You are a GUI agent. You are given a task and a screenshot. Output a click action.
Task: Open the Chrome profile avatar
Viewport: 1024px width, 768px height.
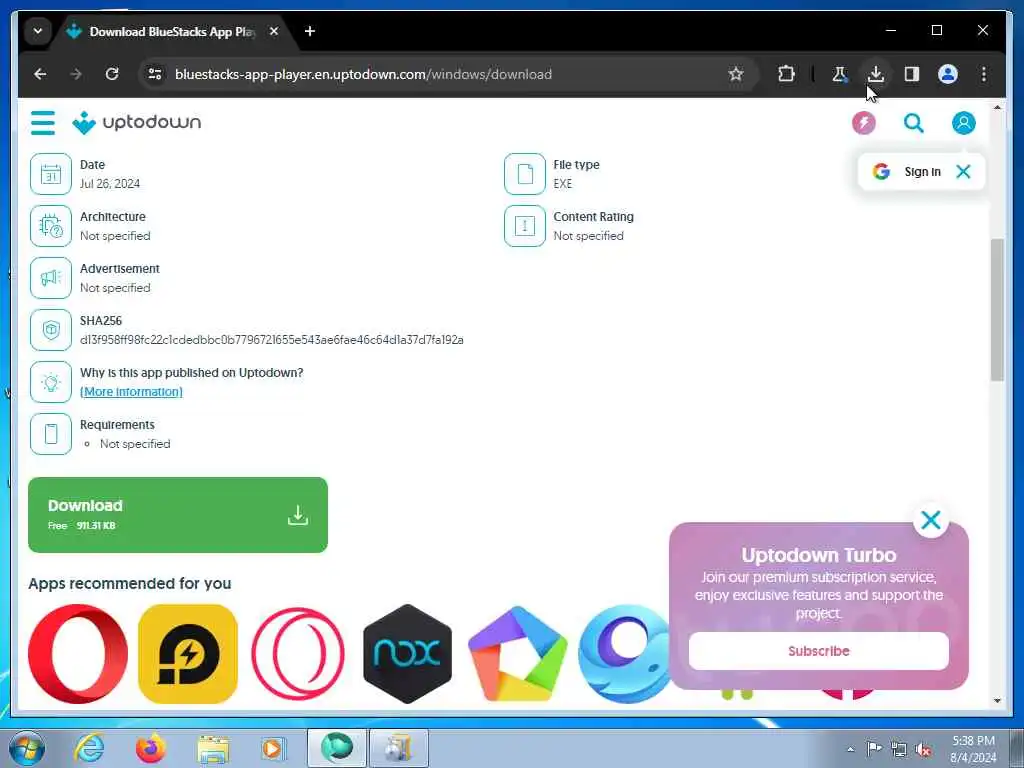948,74
